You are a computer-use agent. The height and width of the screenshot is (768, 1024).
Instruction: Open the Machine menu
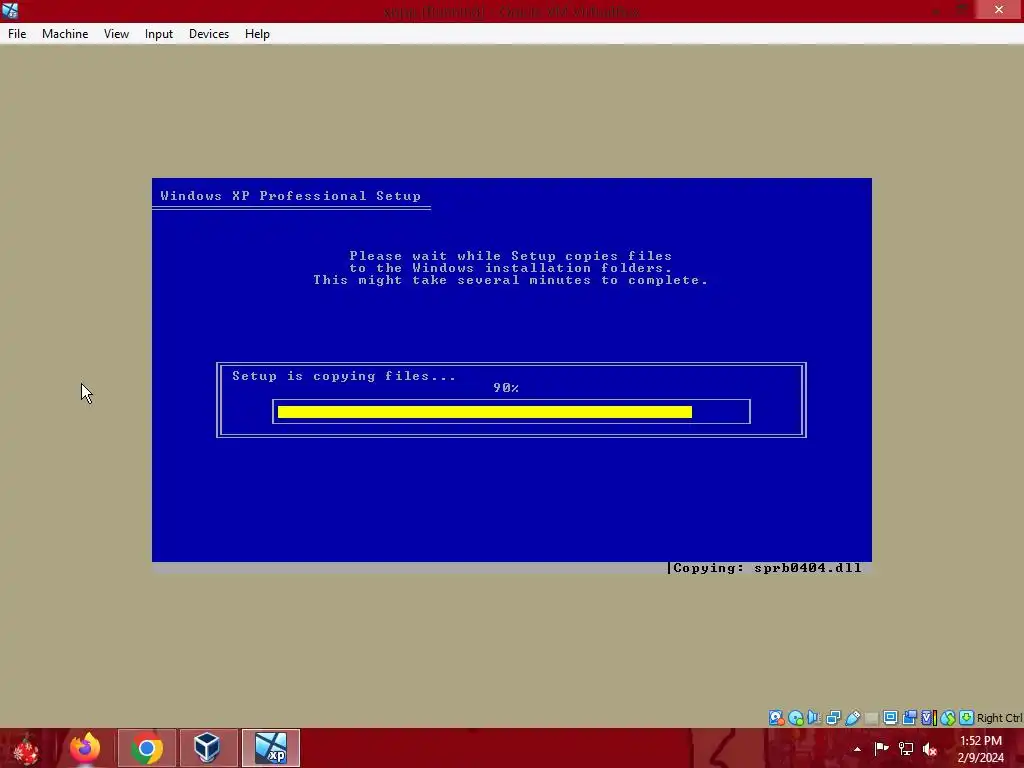click(65, 34)
